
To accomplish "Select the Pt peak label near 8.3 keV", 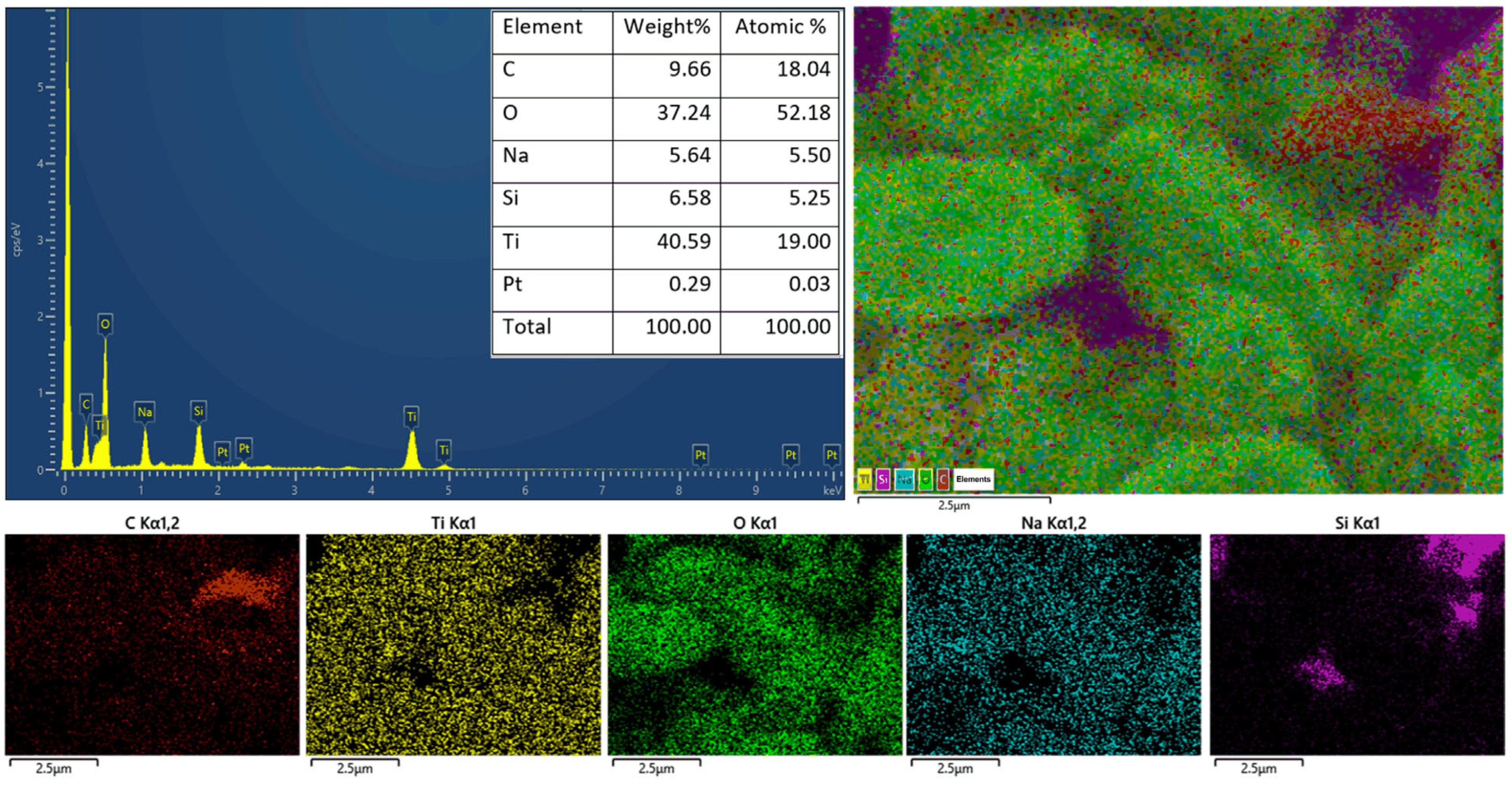I will [700, 455].
